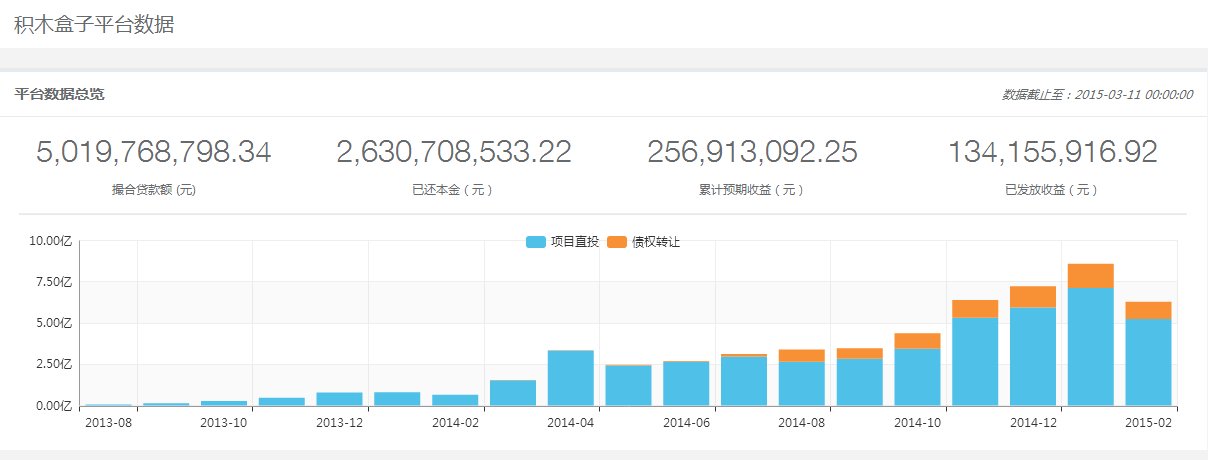This screenshot has width=1208, height=460.
Task: Click the blue bar for 2014-02
Action: pyautogui.click(x=456, y=400)
